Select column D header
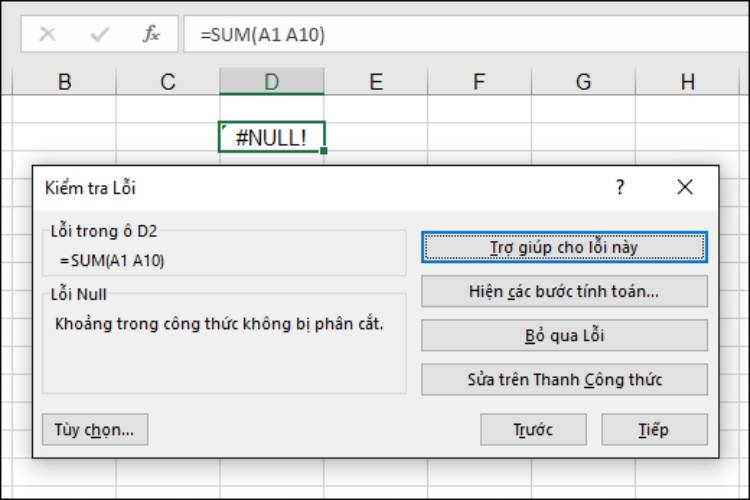The image size is (750, 500). [272, 82]
